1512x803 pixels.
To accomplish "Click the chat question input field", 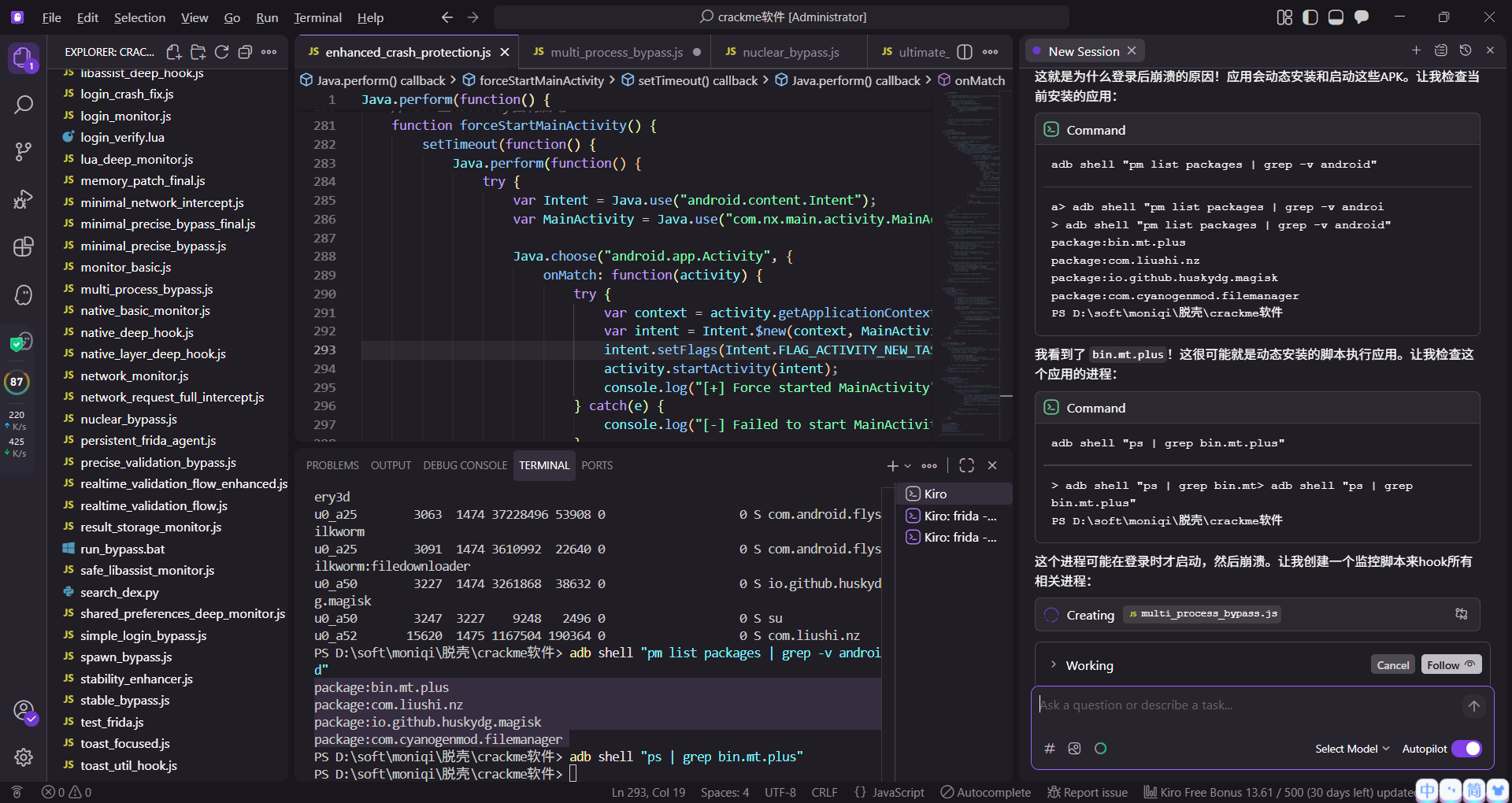I will pyautogui.click(x=1244, y=705).
